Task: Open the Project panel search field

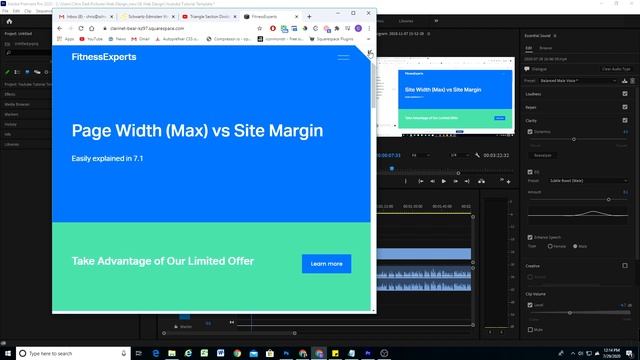Action: coord(29,53)
